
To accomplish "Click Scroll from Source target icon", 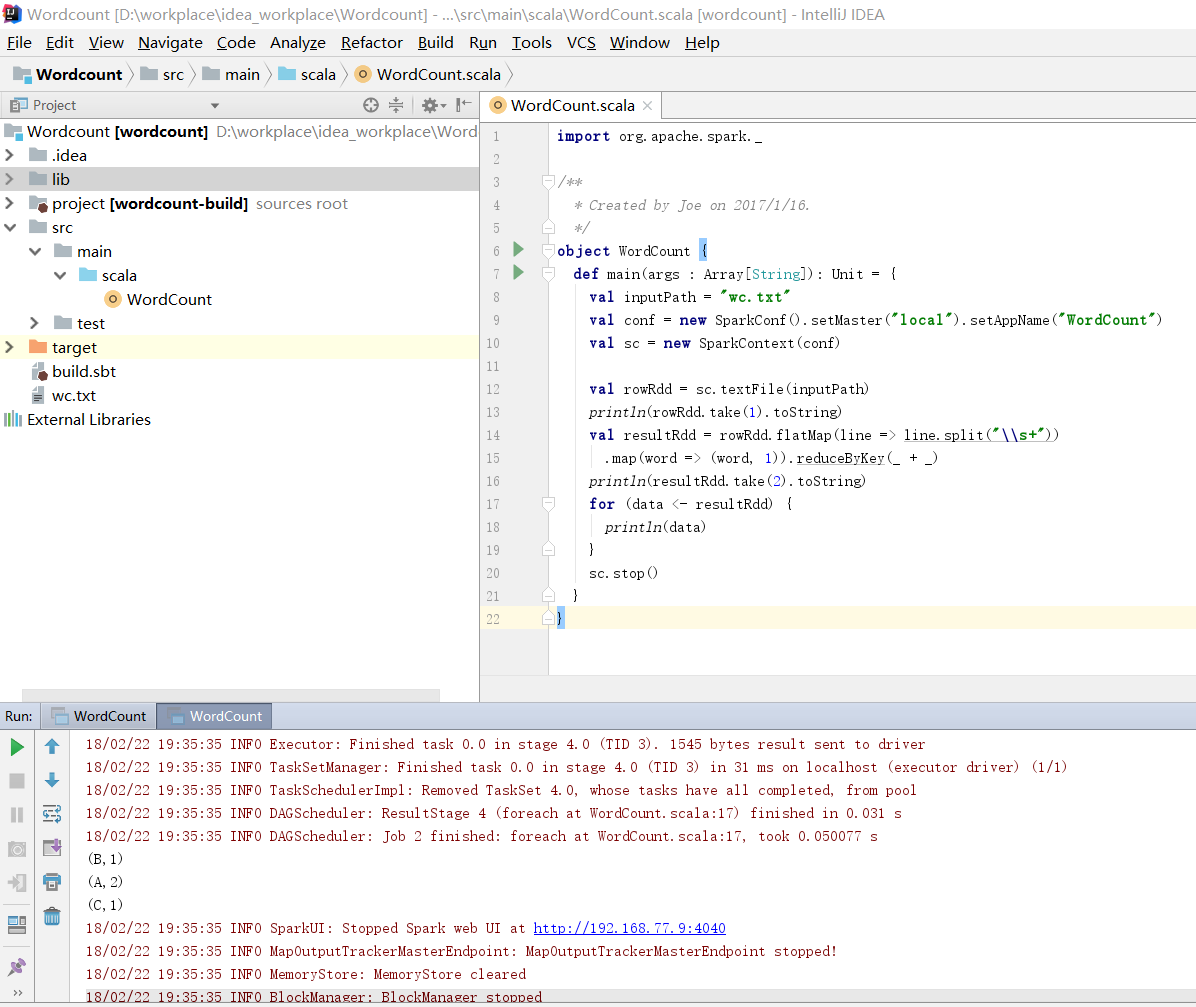I will point(371,105).
